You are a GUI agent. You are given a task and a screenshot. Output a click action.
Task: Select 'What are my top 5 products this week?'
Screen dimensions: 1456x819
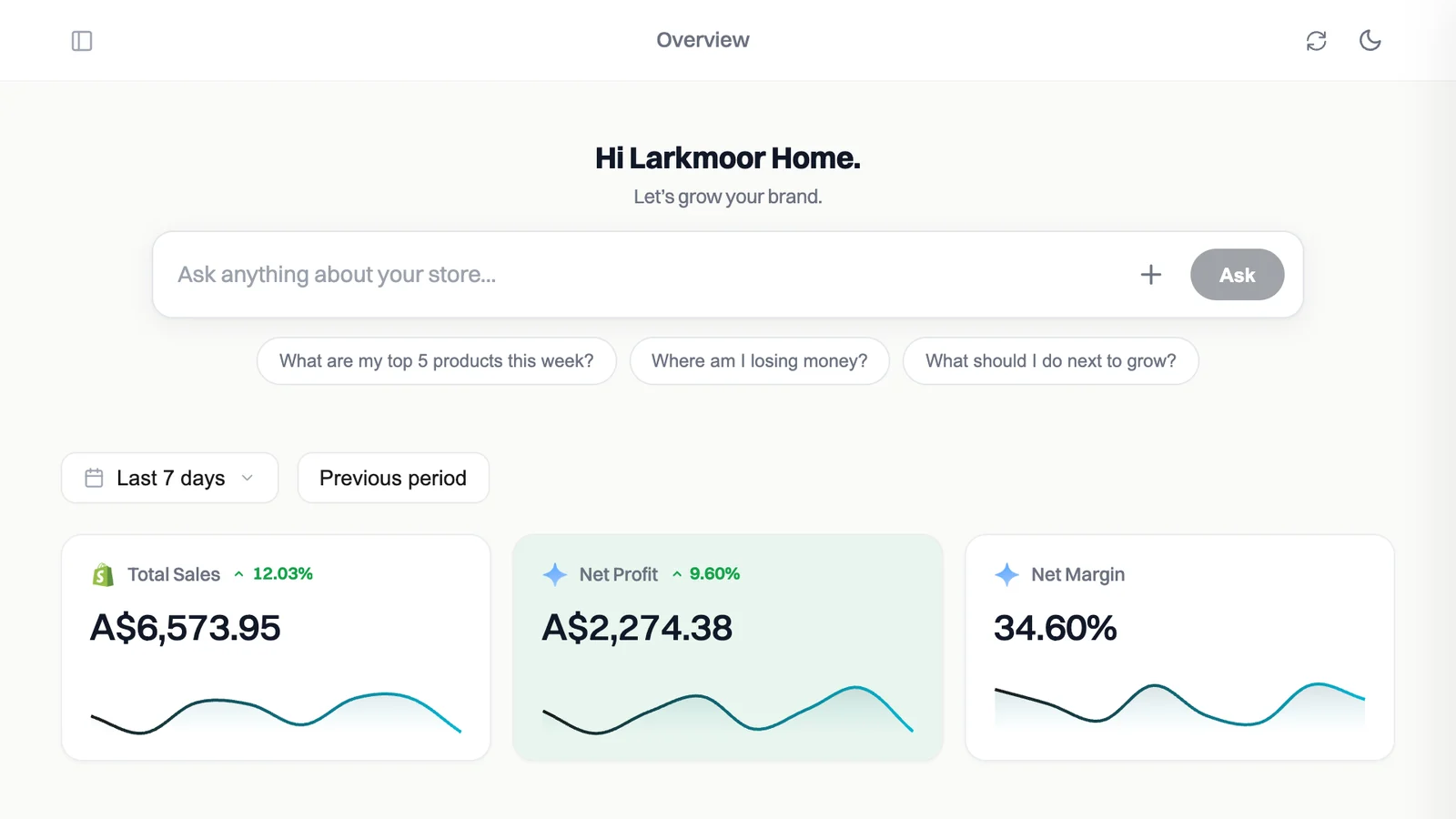click(x=437, y=361)
